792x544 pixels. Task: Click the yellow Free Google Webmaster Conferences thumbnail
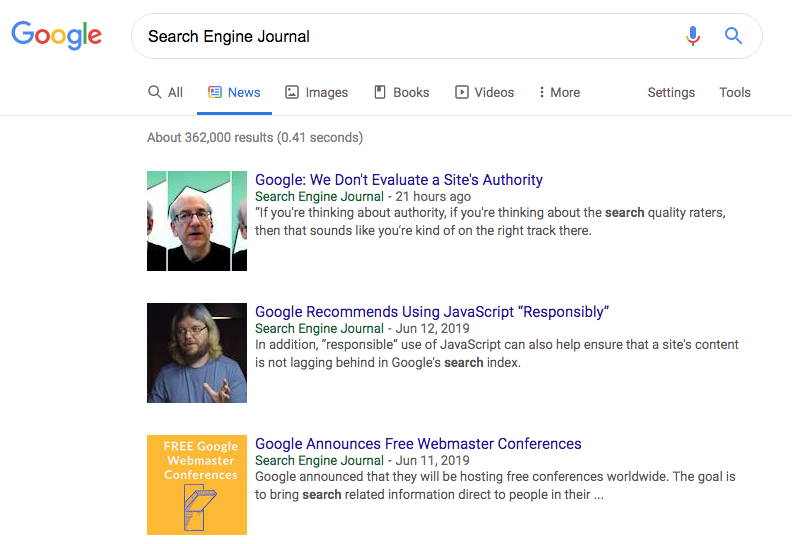tap(197, 485)
